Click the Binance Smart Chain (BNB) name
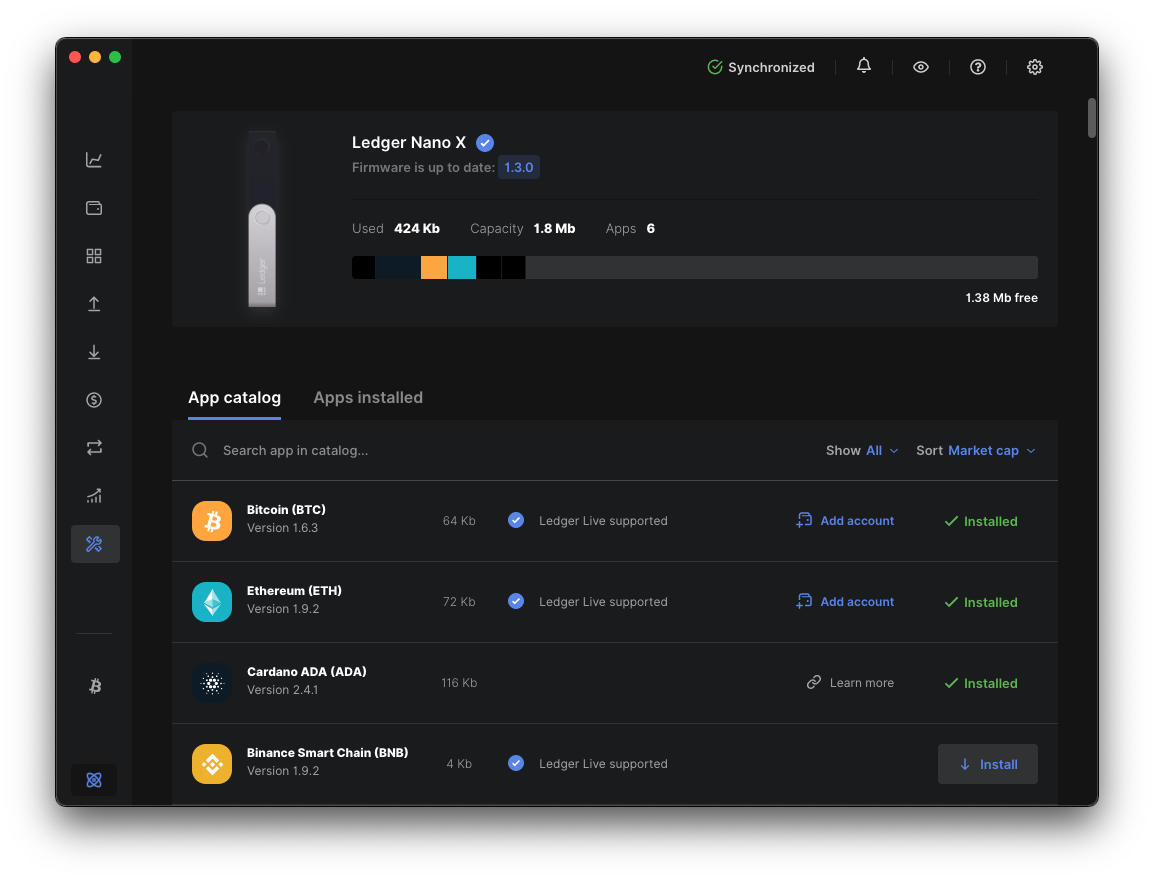This screenshot has width=1154, height=880. (328, 752)
